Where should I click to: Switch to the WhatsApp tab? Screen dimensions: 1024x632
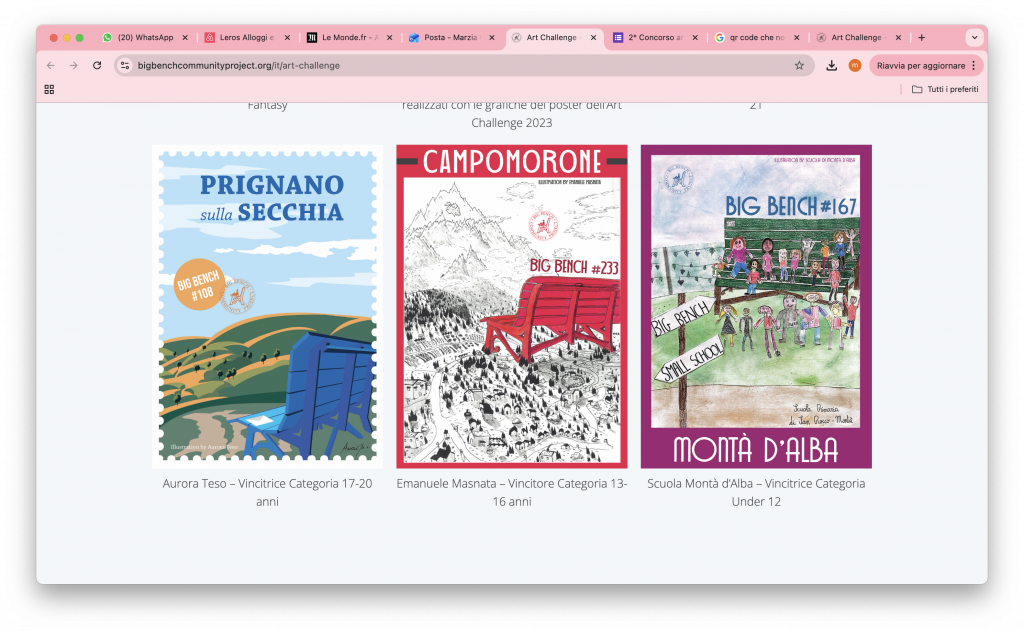tap(138, 37)
